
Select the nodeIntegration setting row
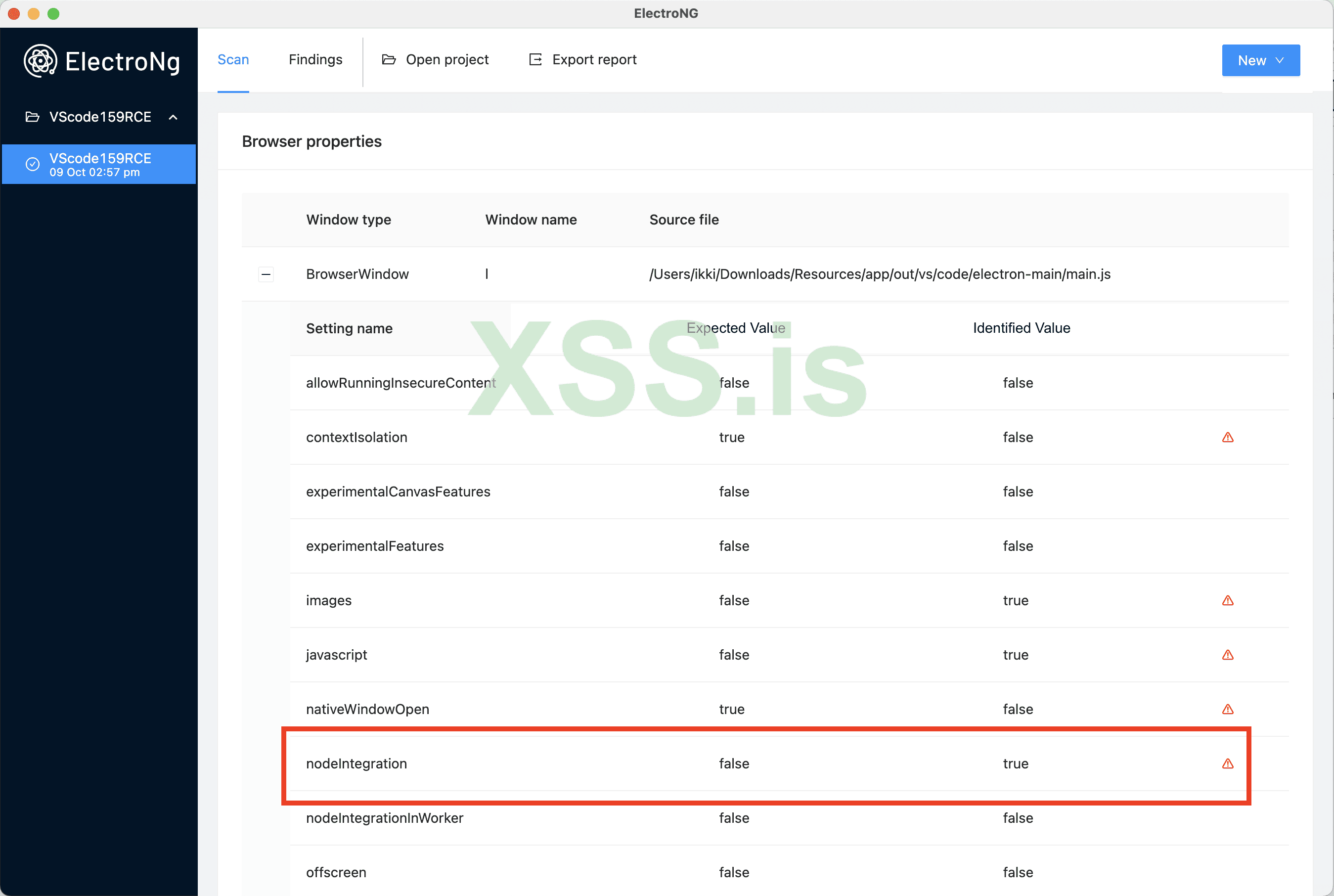[x=356, y=763]
